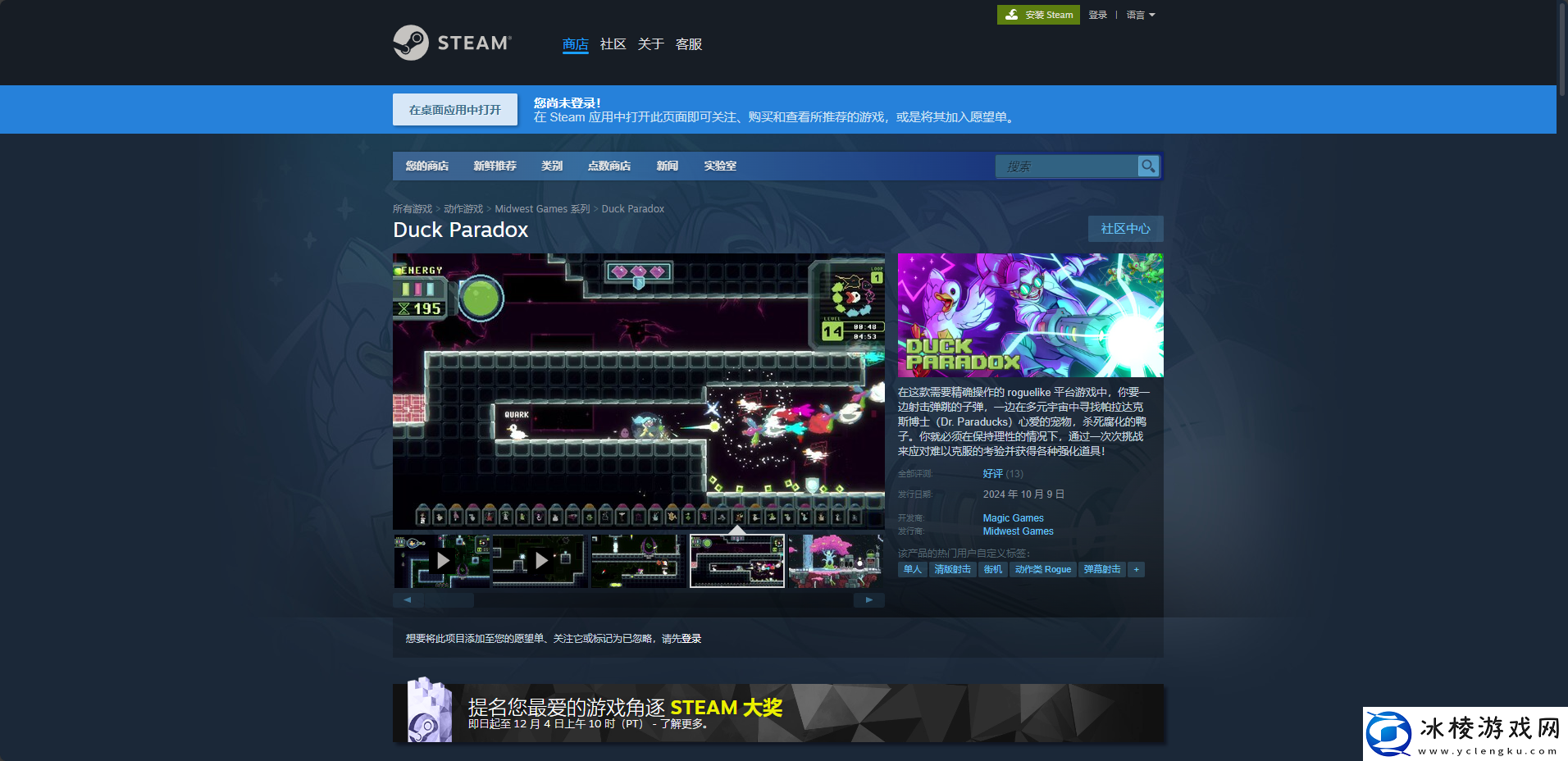Open the Magic Games developer link
Viewport: 1568px width, 761px height.
(1013, 518)
